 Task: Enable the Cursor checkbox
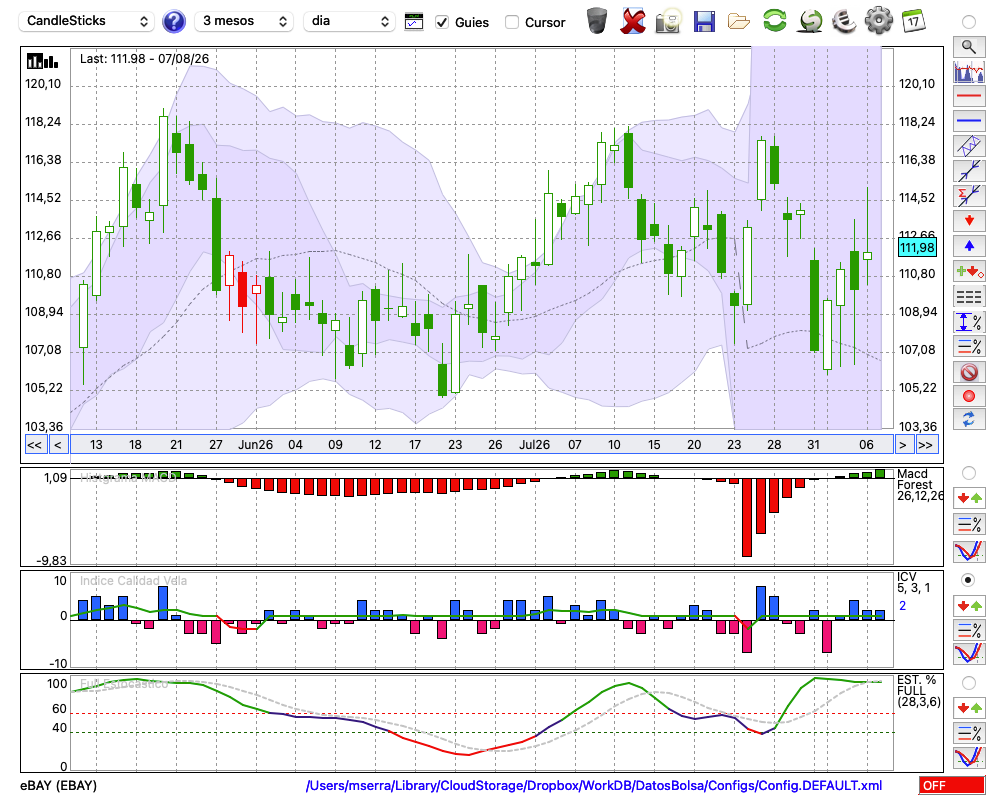pos(511,22)
